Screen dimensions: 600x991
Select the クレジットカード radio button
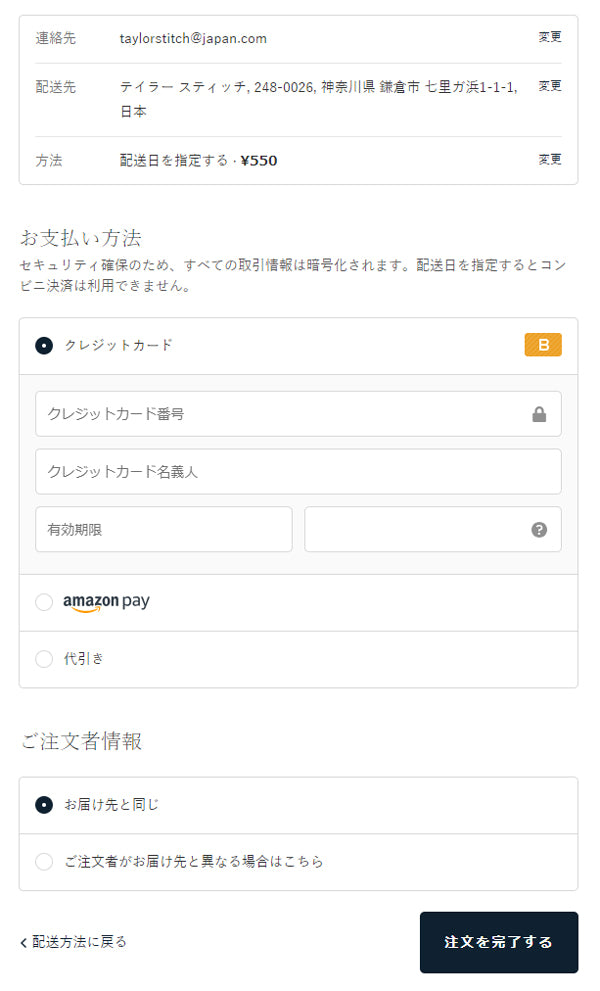(44, 346)
